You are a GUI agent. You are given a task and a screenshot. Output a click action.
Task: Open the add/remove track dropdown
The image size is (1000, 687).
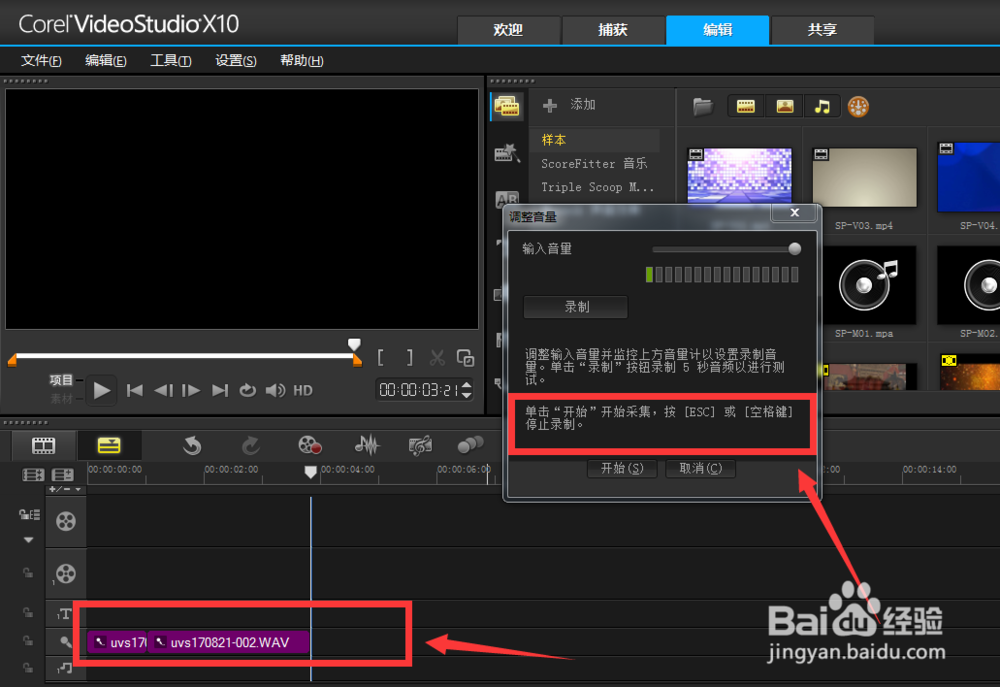tap(66, 489)
